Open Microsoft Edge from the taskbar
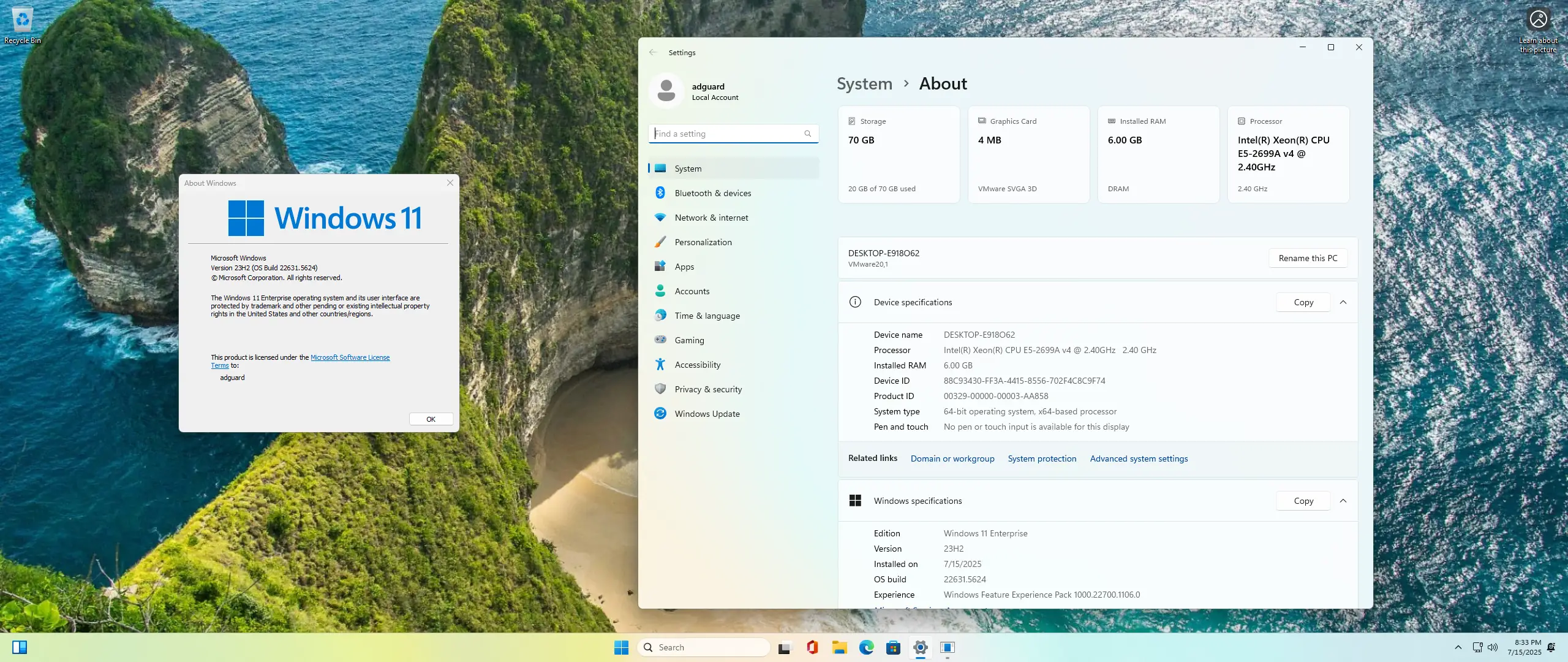Viewport: 1568px width, 662px height. (x=866, y=647)
